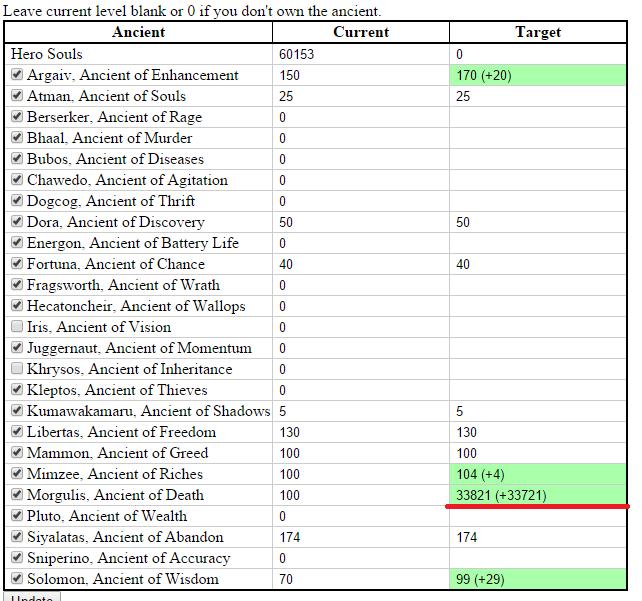642x601 pixels.
Task: Uncheck Sniperino, Ancient of Accuracy checkbox
Action: pyautogui.click(x=17, y=557)
